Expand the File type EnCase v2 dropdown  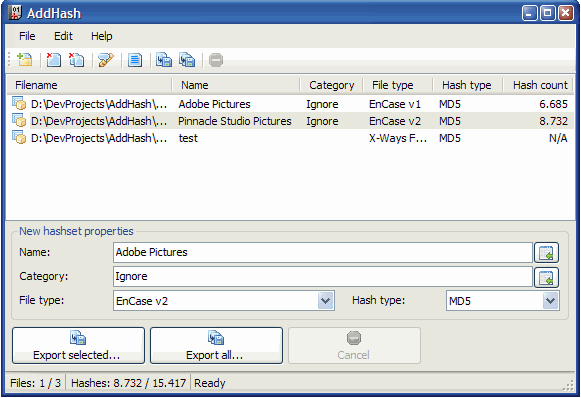pos(326,301)
